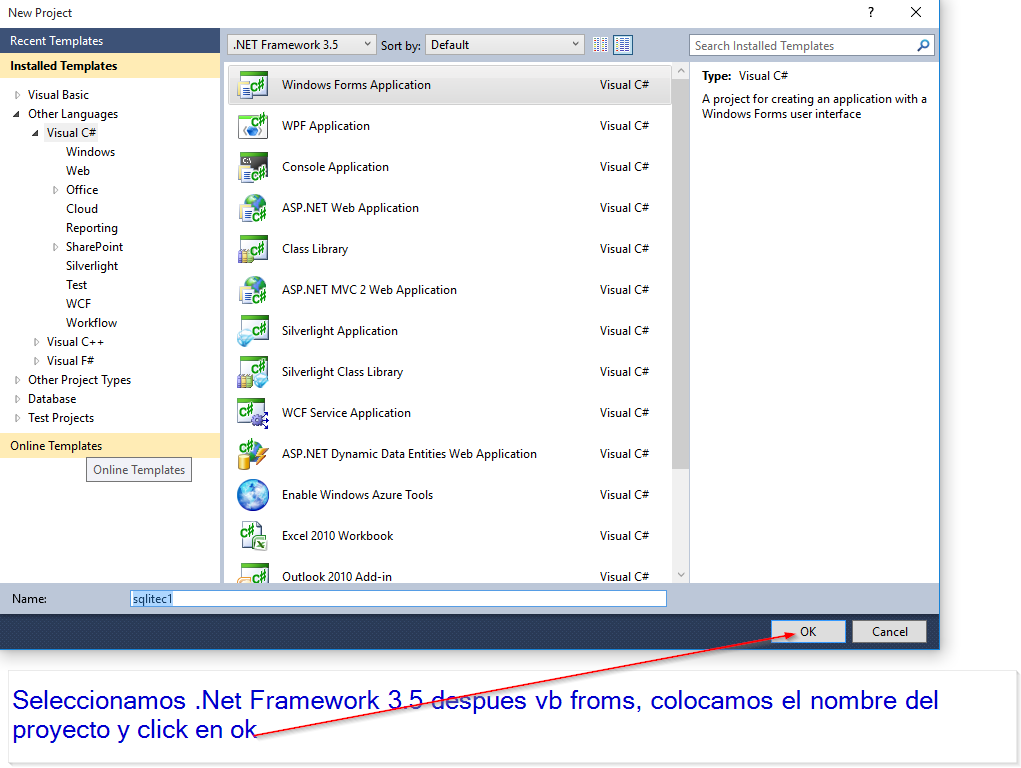This screenshot has height=768, width=1021.
Task: Expand the Other Project Types node
Action: pyautogui.click(x=17, y=380)
